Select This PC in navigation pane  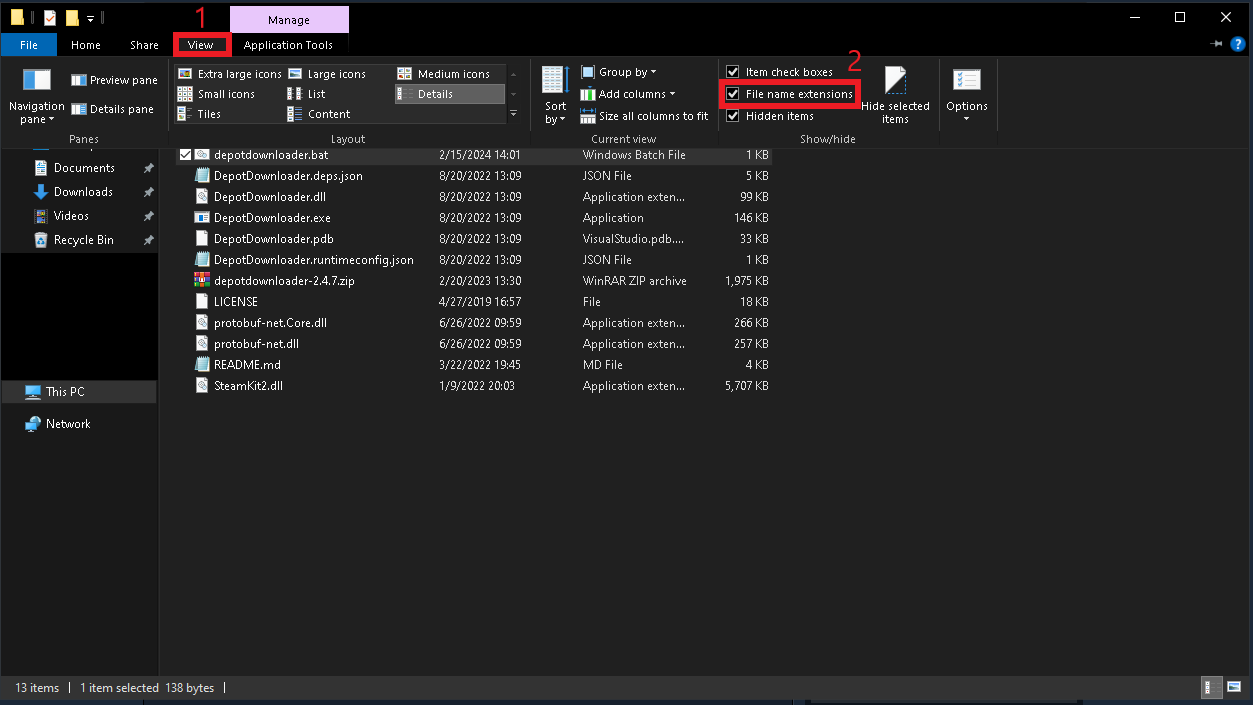[79, 392]
